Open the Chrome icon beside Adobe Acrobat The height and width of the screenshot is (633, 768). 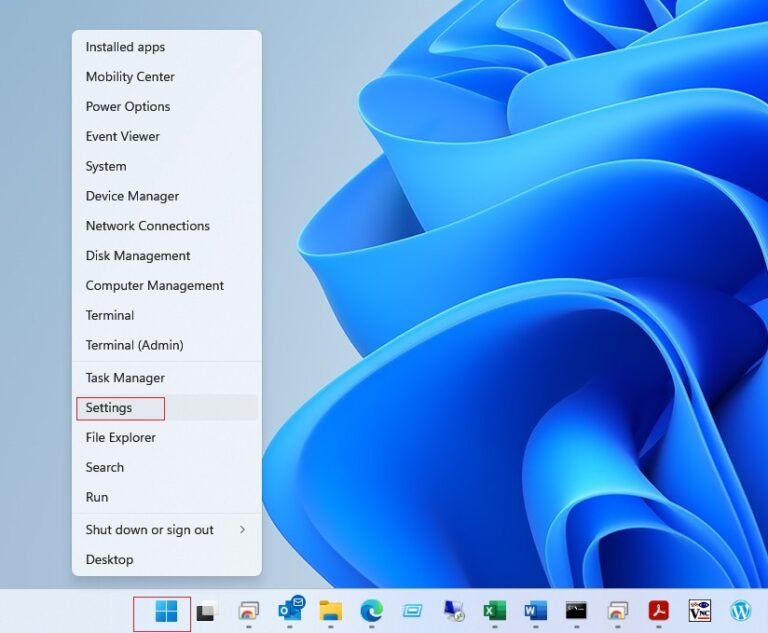click(x=618, y=611)
